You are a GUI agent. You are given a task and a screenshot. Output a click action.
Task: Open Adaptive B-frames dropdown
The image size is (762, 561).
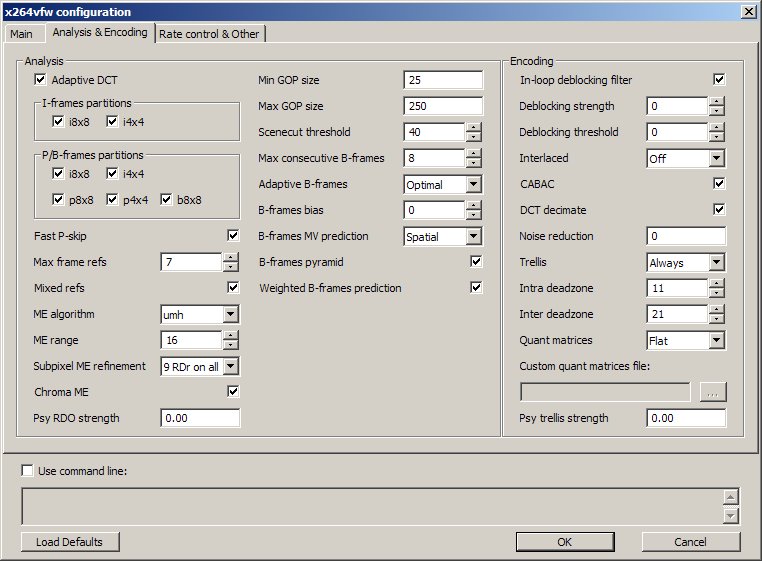tap(473, 185)
